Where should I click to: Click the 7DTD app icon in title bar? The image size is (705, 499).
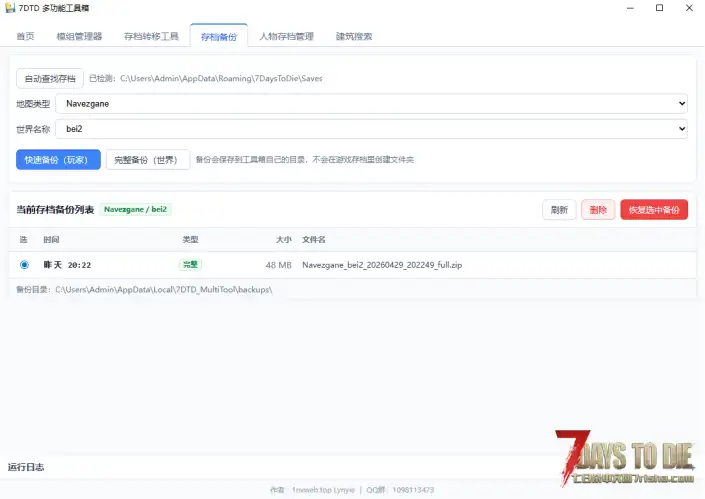(x=10, y=8)
